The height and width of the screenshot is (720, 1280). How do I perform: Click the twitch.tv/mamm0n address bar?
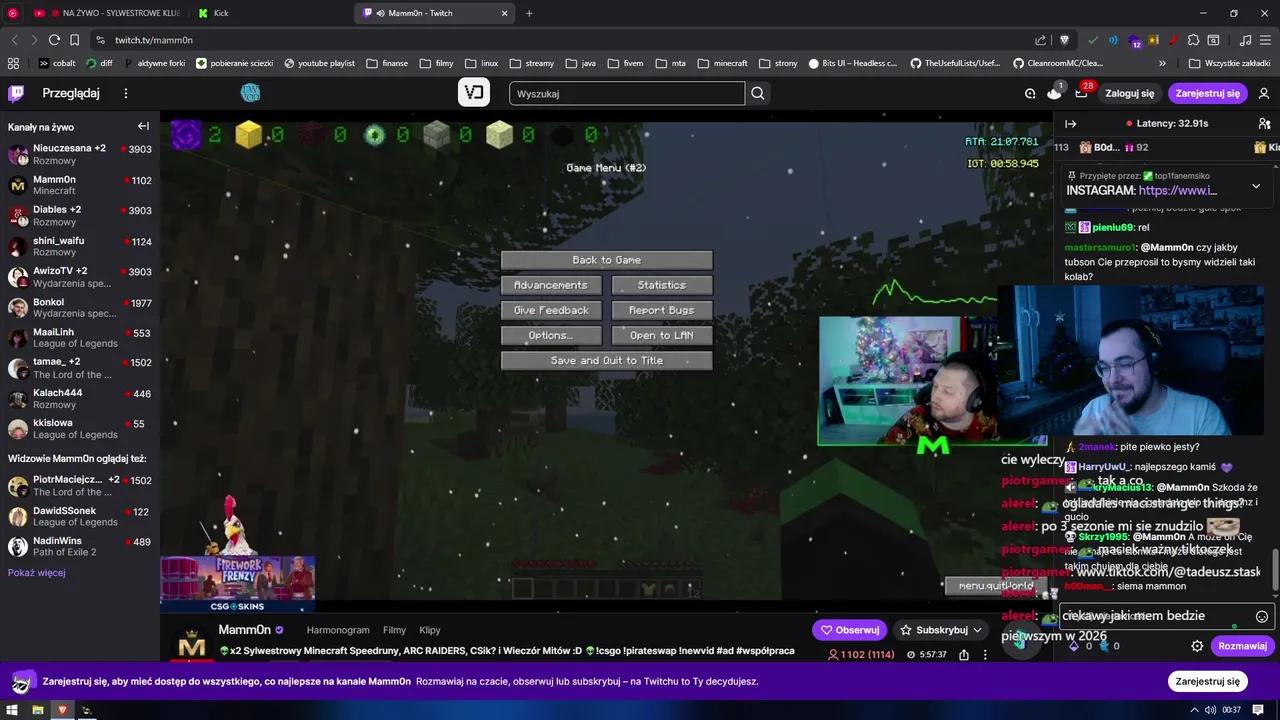(560, 40)
